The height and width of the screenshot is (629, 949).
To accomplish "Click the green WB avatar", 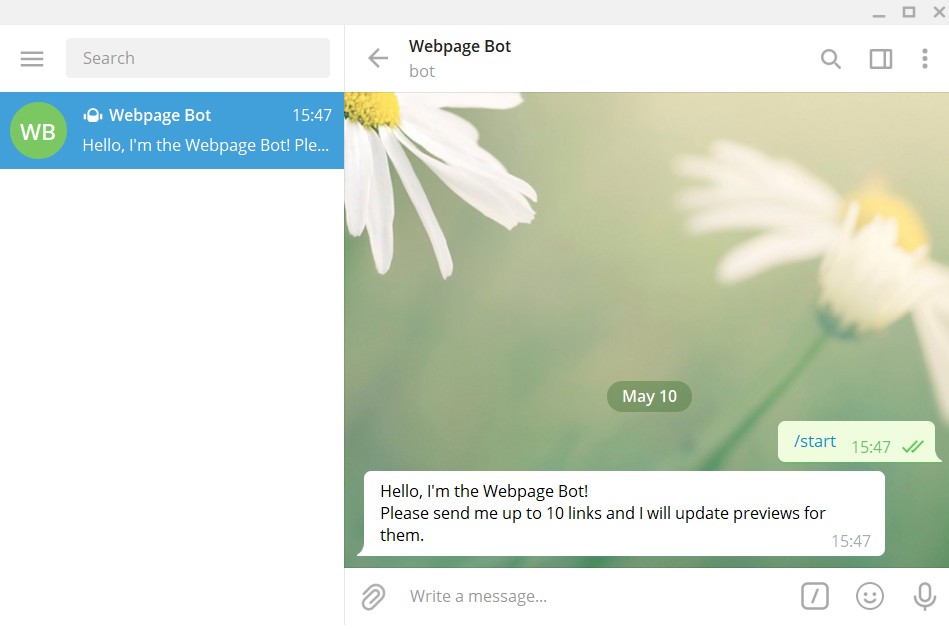I will [x=38, y=131].
